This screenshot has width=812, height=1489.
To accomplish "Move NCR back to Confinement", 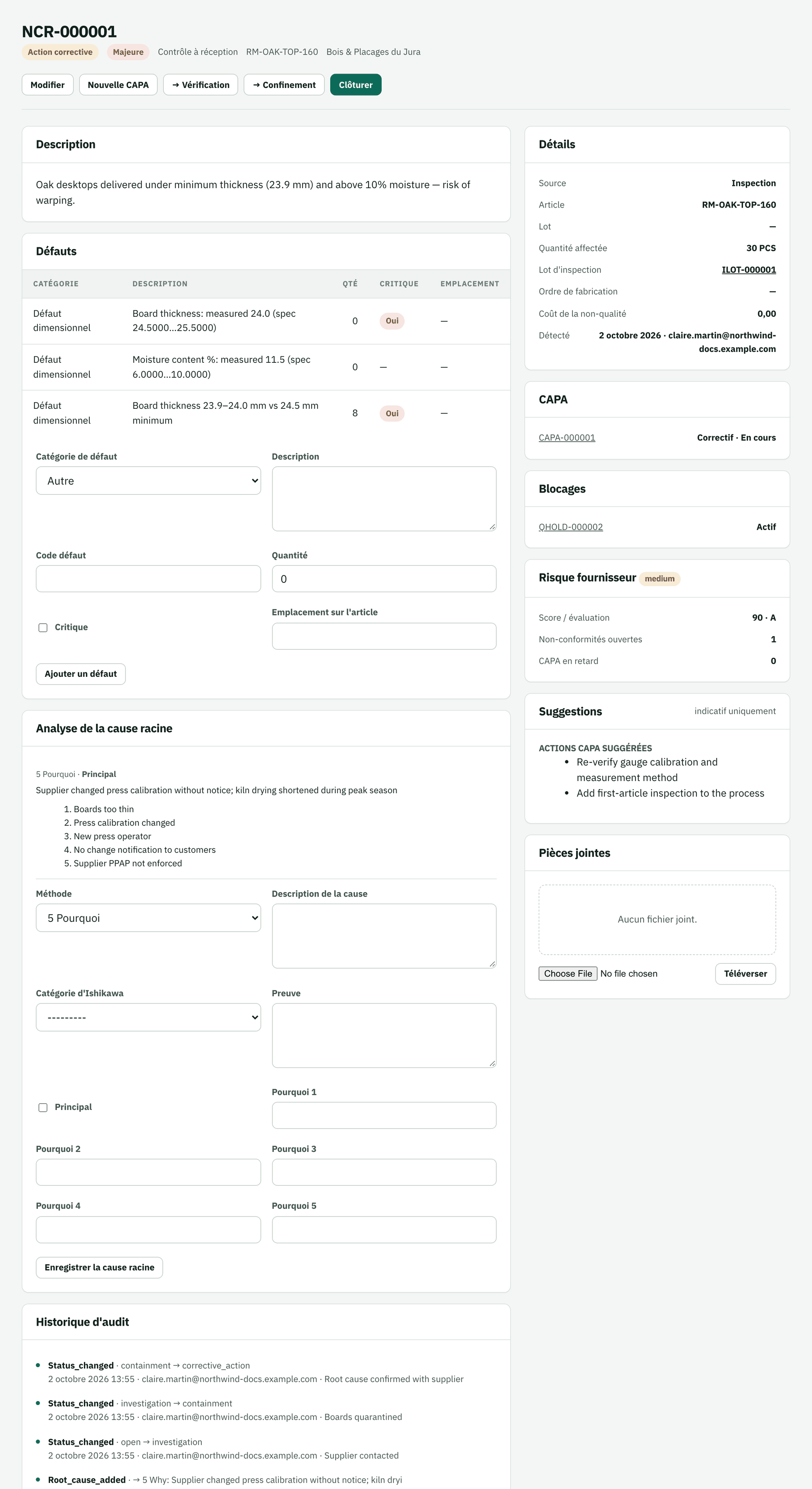I will [284, 84].
